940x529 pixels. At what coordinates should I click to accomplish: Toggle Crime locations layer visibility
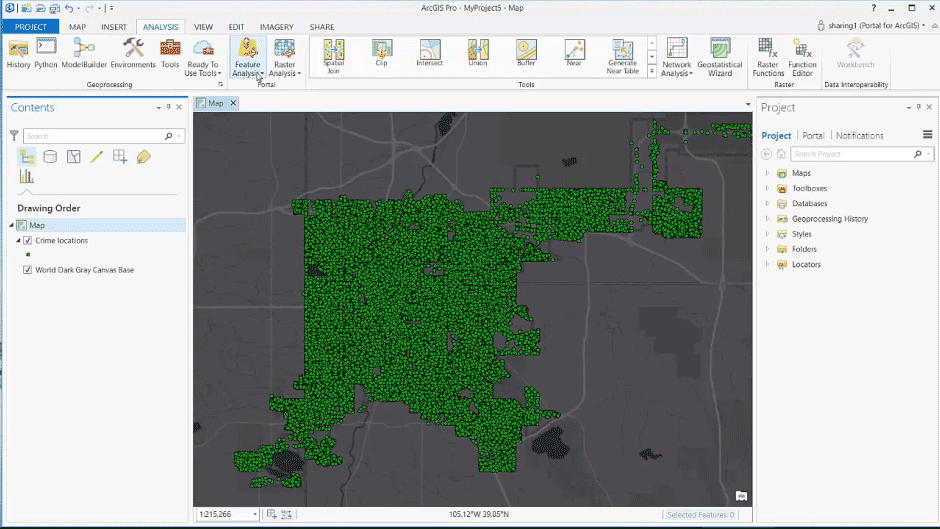(28, 241)
